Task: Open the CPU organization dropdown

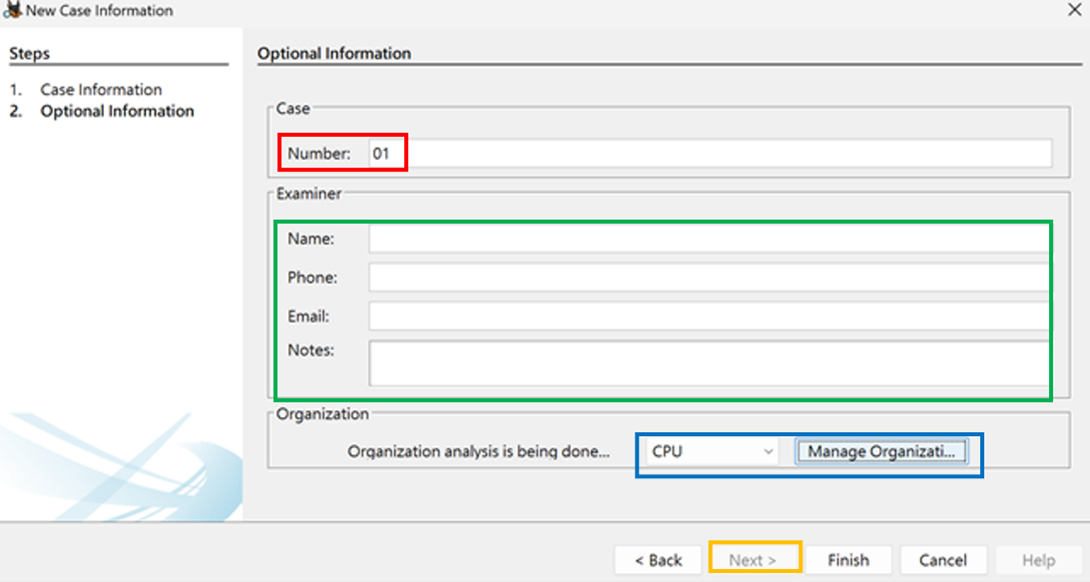Action: click(x=713, y=452)
